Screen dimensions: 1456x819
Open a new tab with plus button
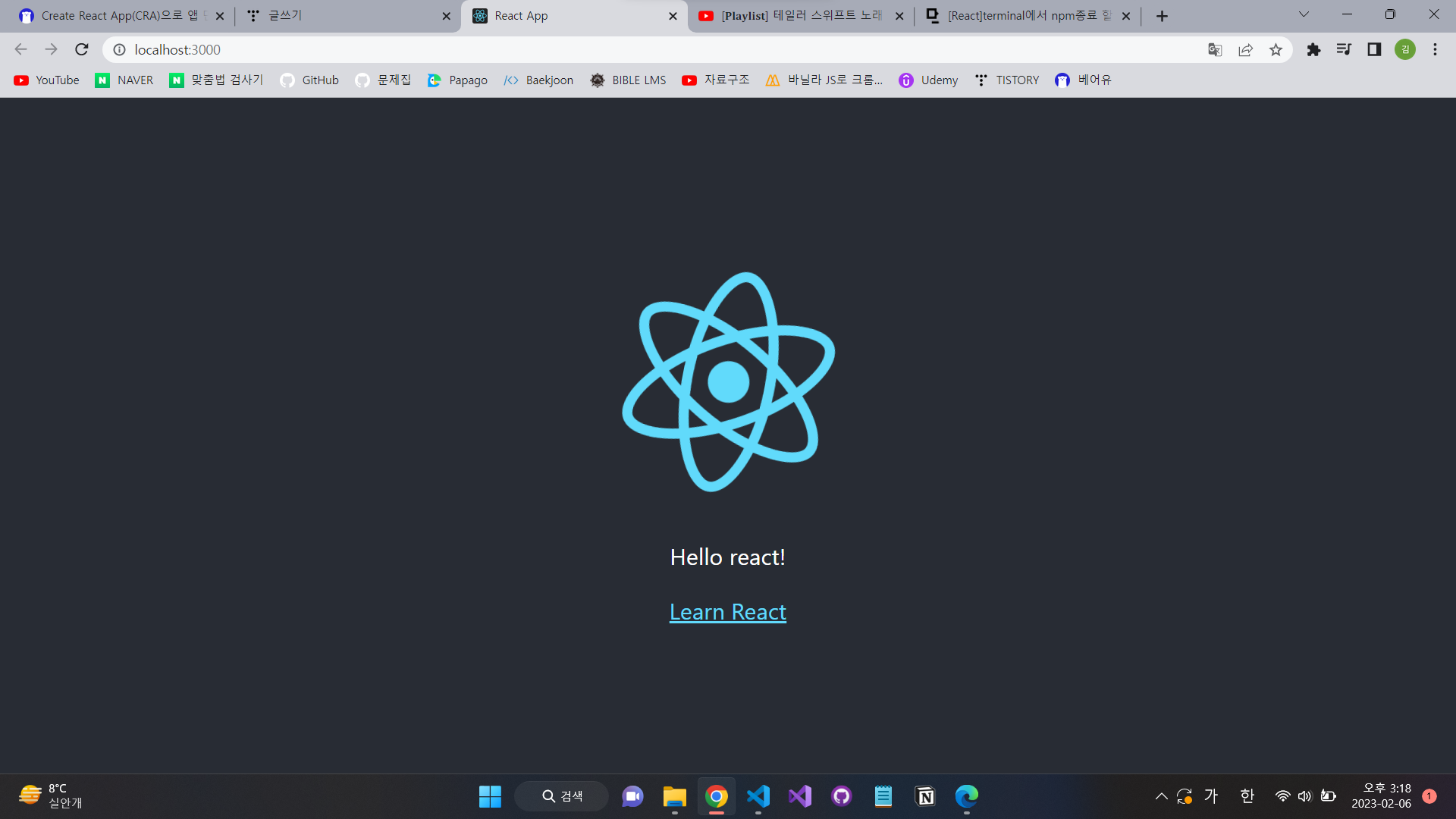click(1162, 16)
